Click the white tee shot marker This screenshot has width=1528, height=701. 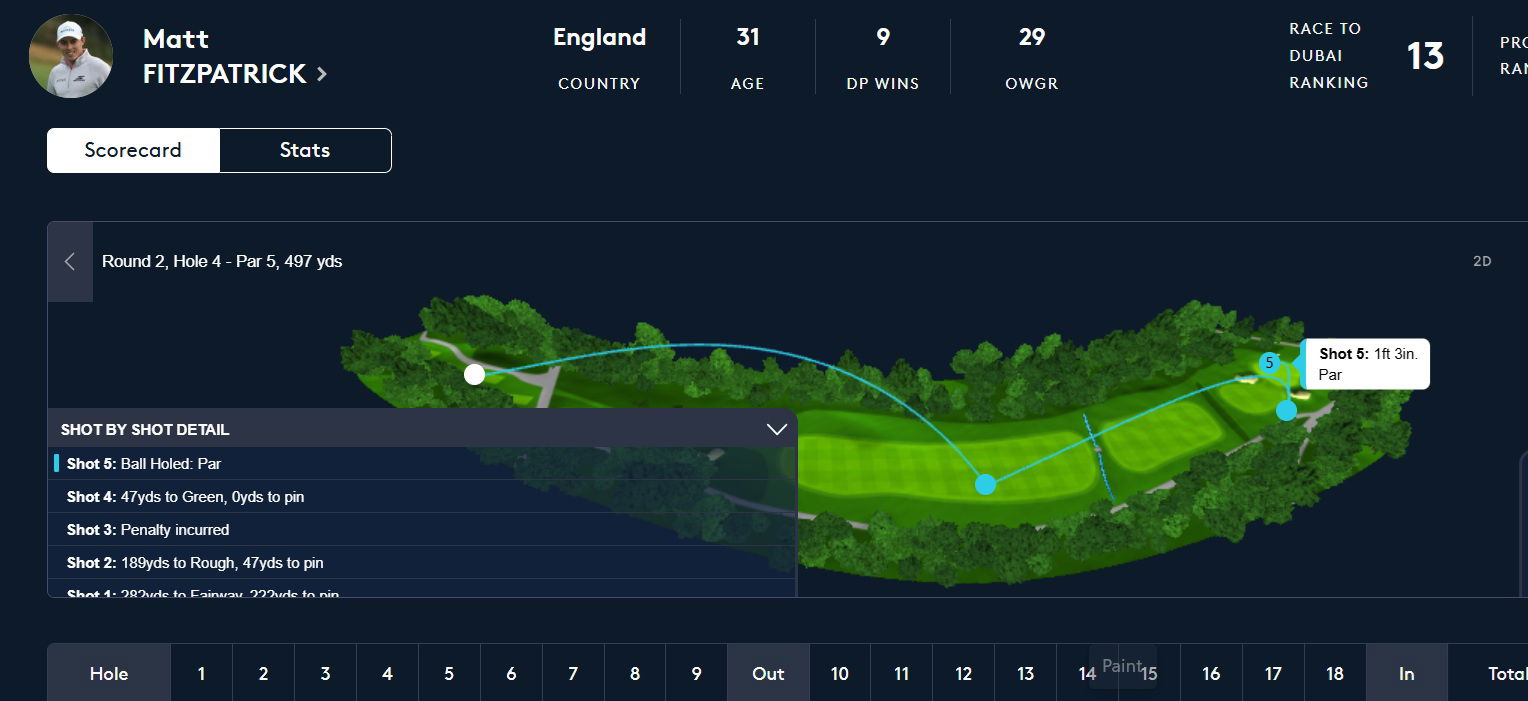475,375
